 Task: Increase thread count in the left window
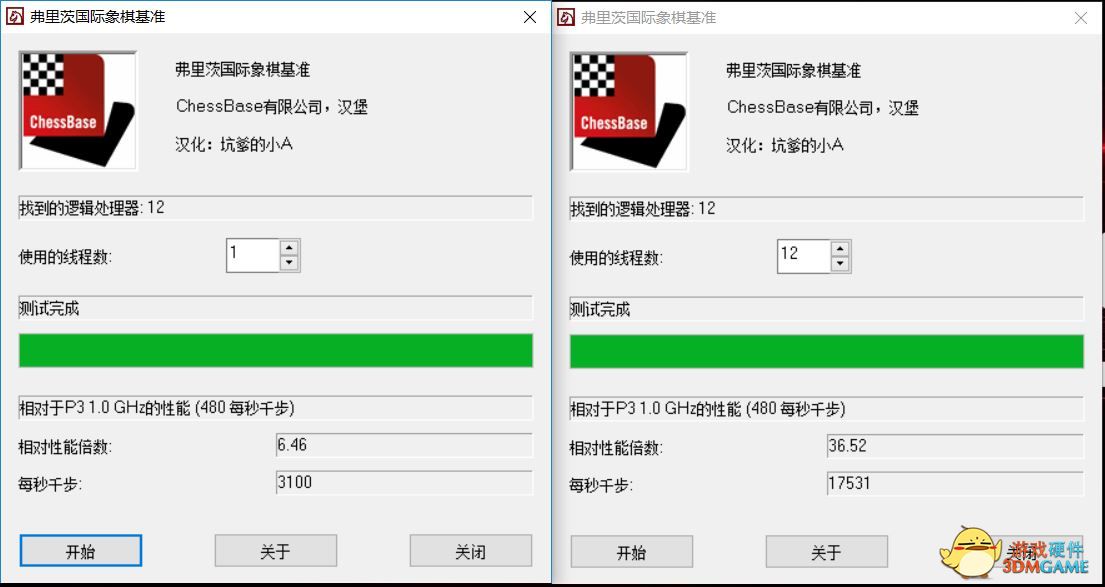click(x=289, y=247)
